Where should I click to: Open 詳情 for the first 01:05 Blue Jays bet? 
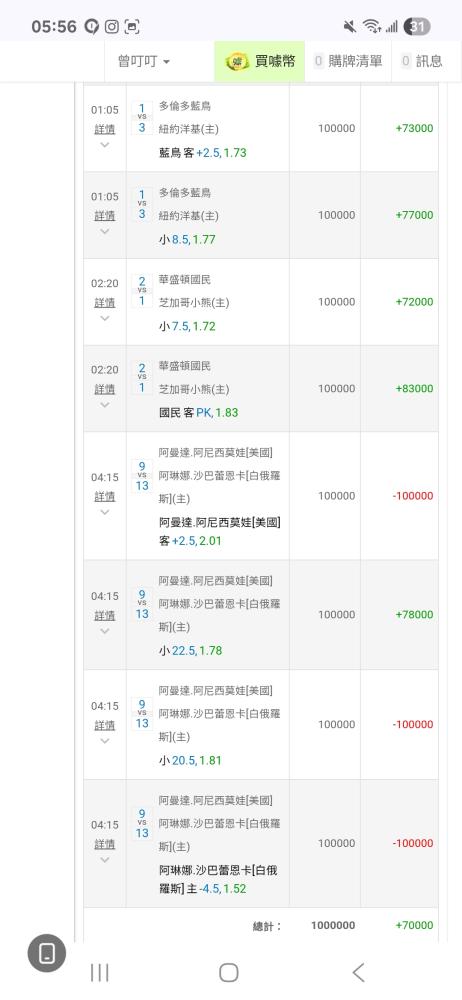105,129
